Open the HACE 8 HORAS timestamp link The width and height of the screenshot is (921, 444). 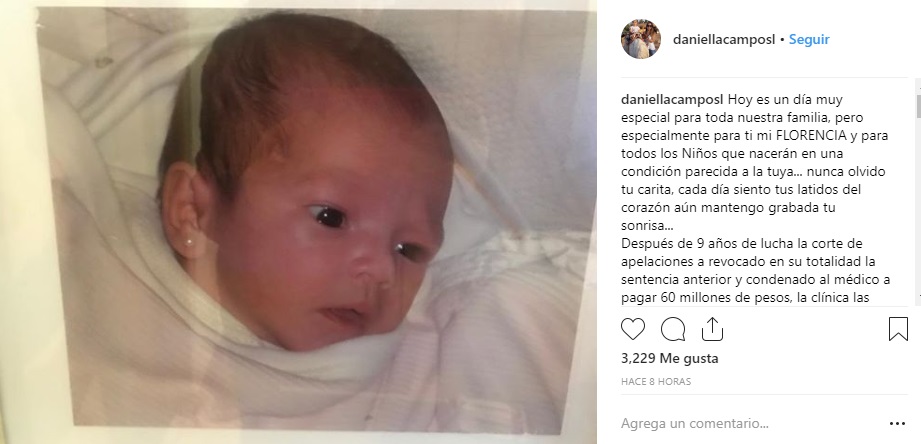click(x=656, y=381)
